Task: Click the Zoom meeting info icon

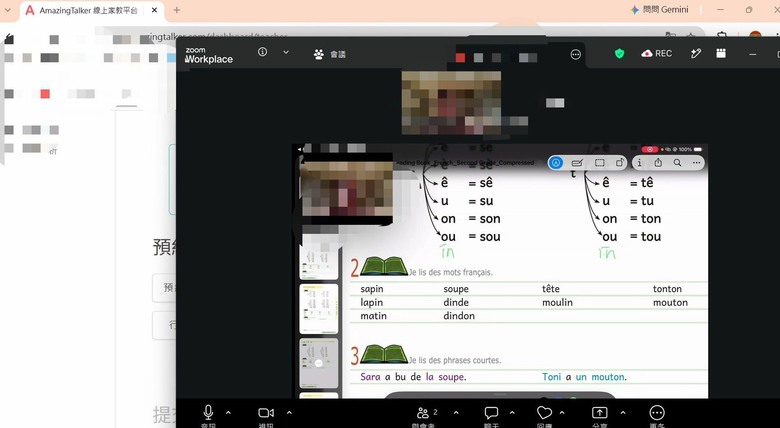Action: [x=263, y=52]
